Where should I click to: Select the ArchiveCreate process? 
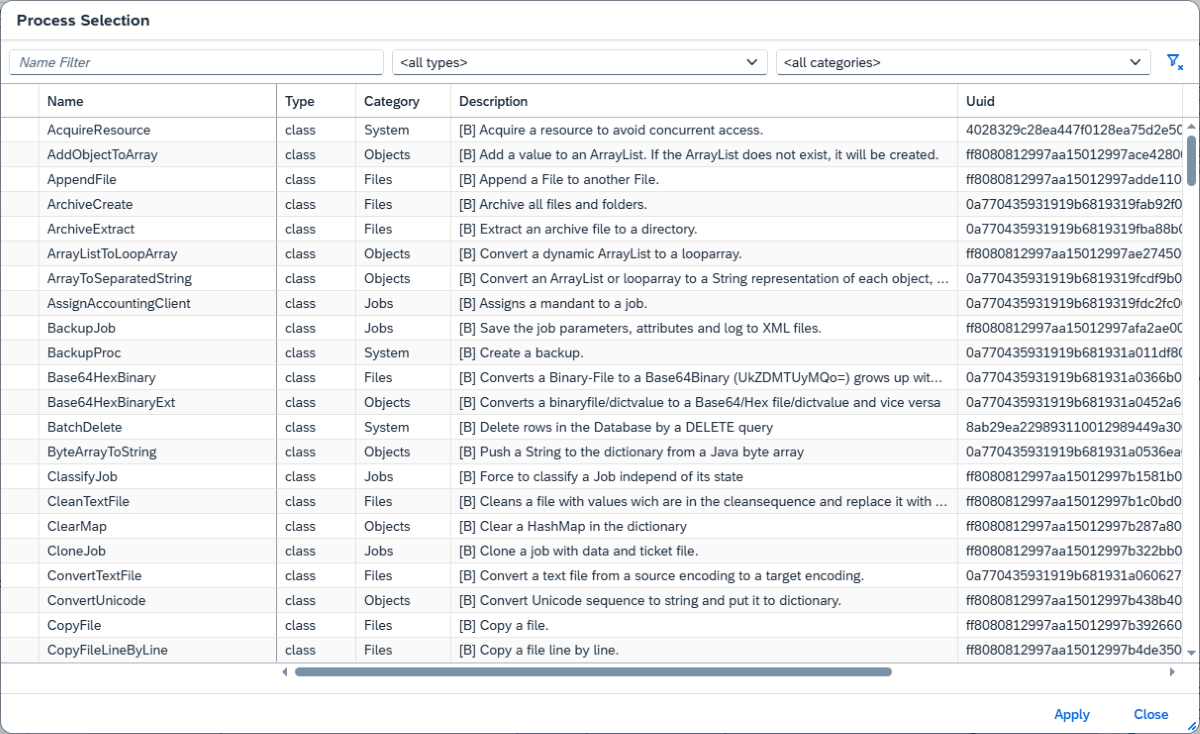click(90, 204)
